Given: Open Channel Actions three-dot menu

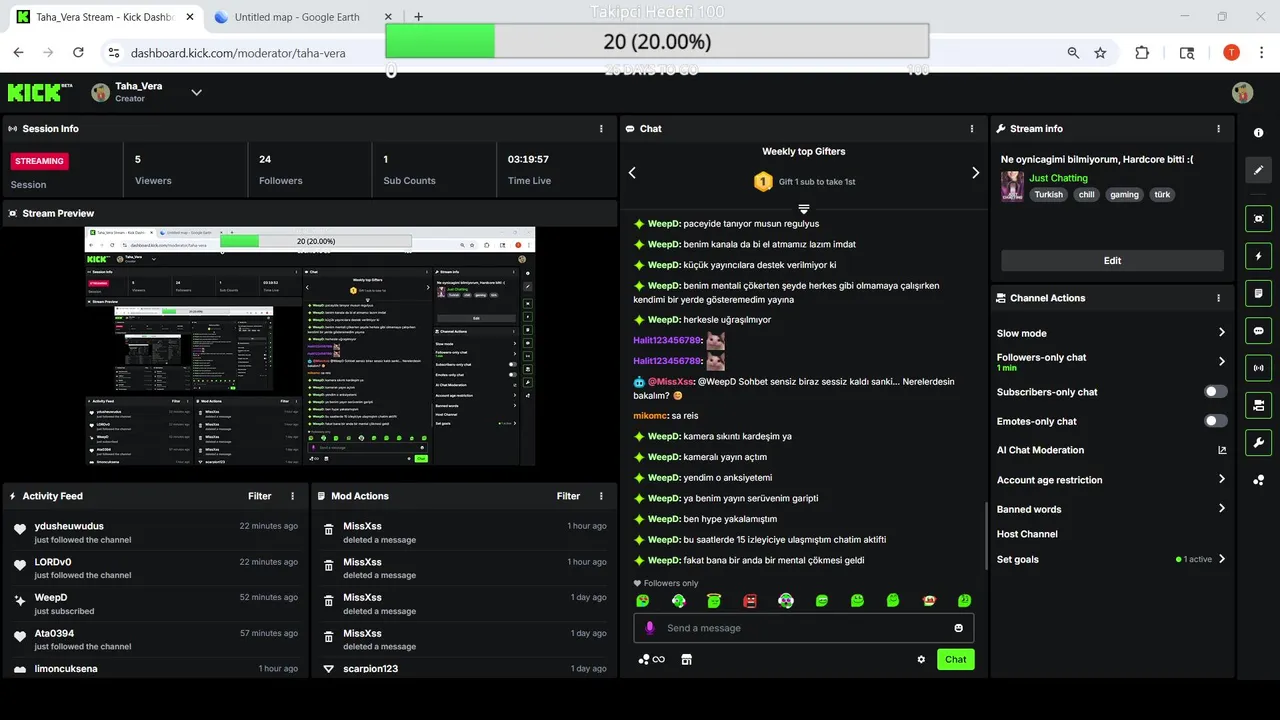Looking at the screenshot, I should coord(1218,298).
